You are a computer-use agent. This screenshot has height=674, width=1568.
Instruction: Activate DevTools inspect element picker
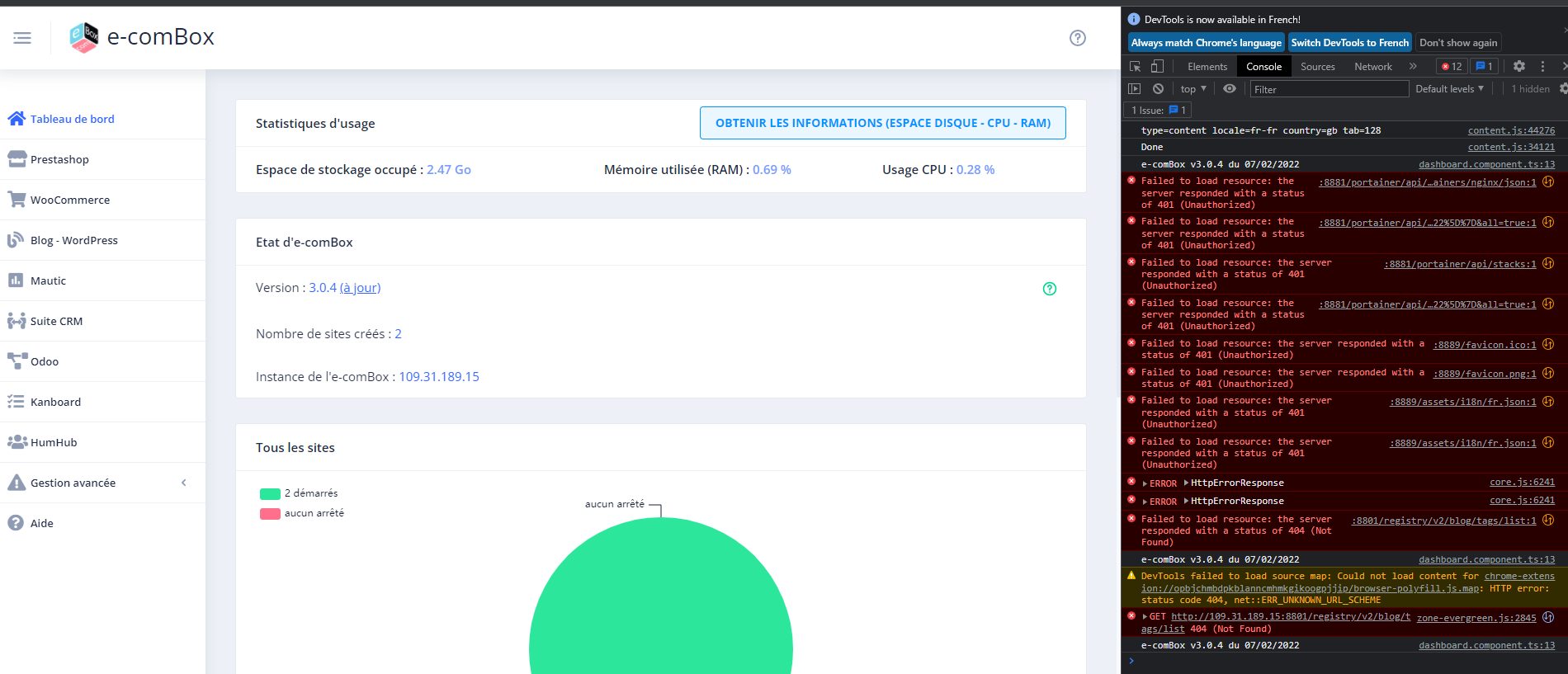[x=1136, y=66]
